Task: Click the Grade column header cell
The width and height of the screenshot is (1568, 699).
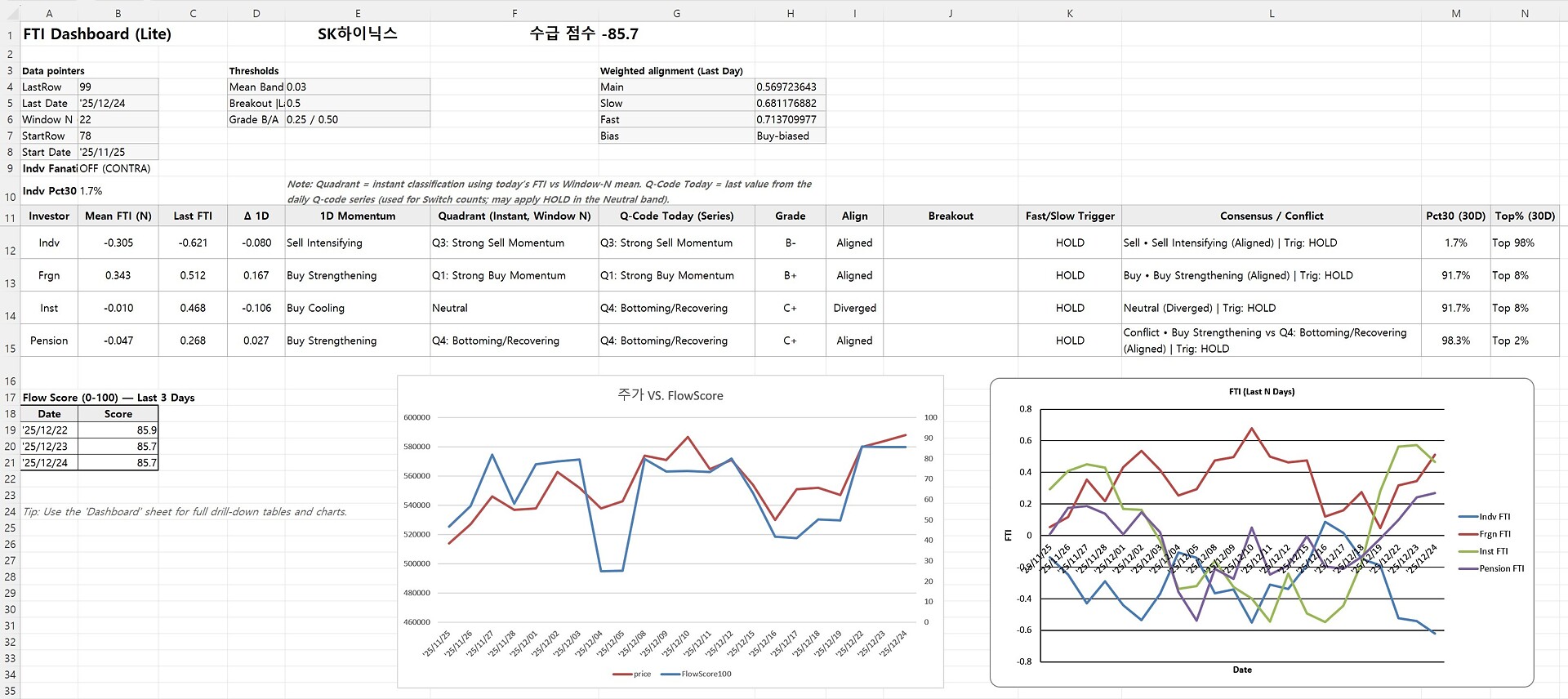Action: [x=790, y=216]
